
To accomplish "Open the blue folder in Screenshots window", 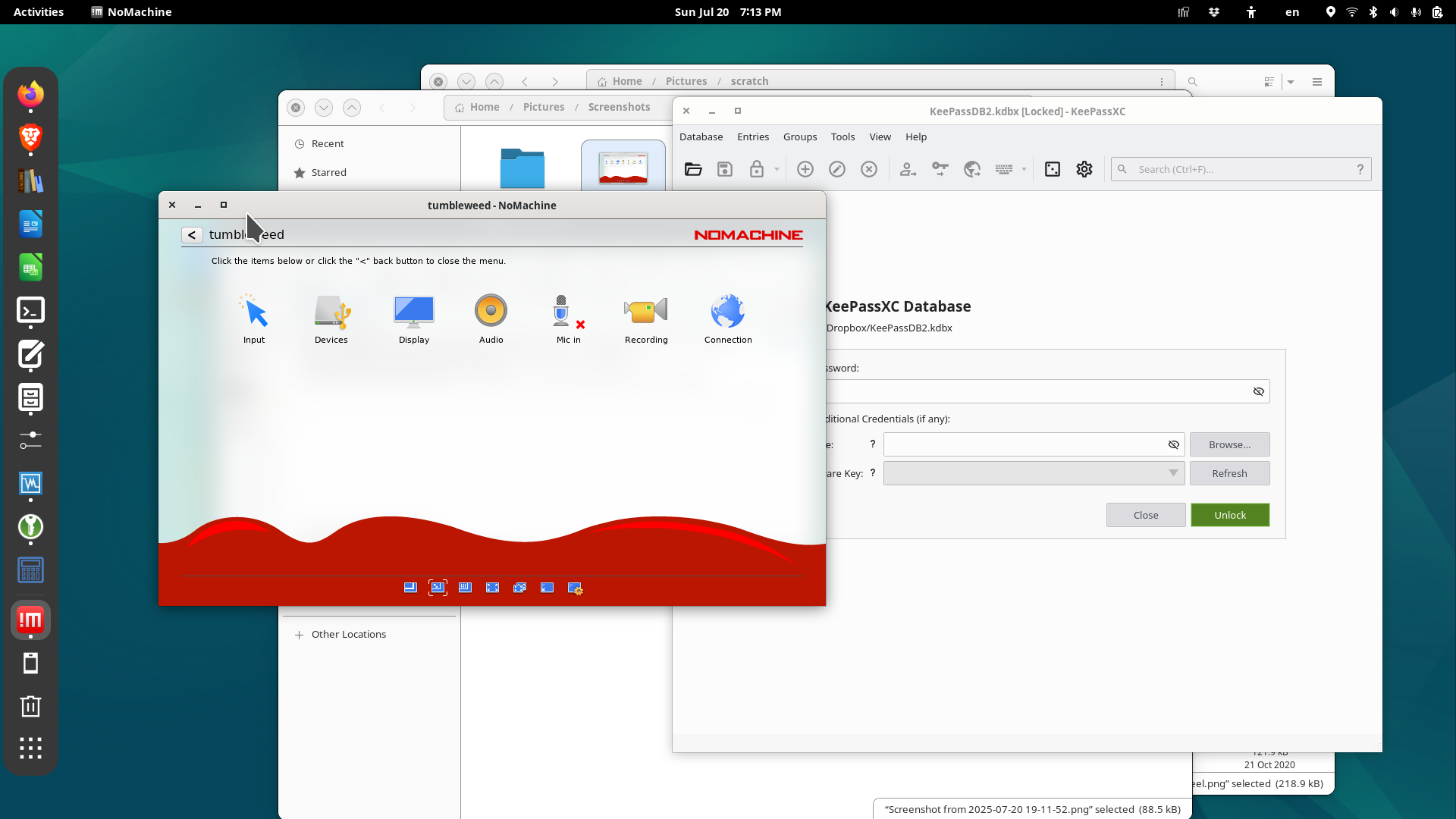I will pyautogui.click(x=522, y=168).
